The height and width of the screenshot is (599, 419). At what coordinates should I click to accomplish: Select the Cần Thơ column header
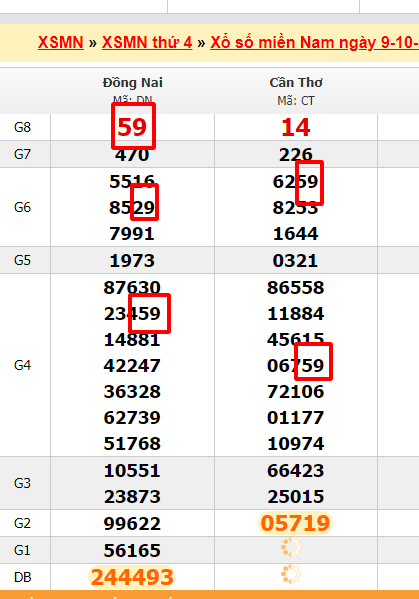(296, 83)
